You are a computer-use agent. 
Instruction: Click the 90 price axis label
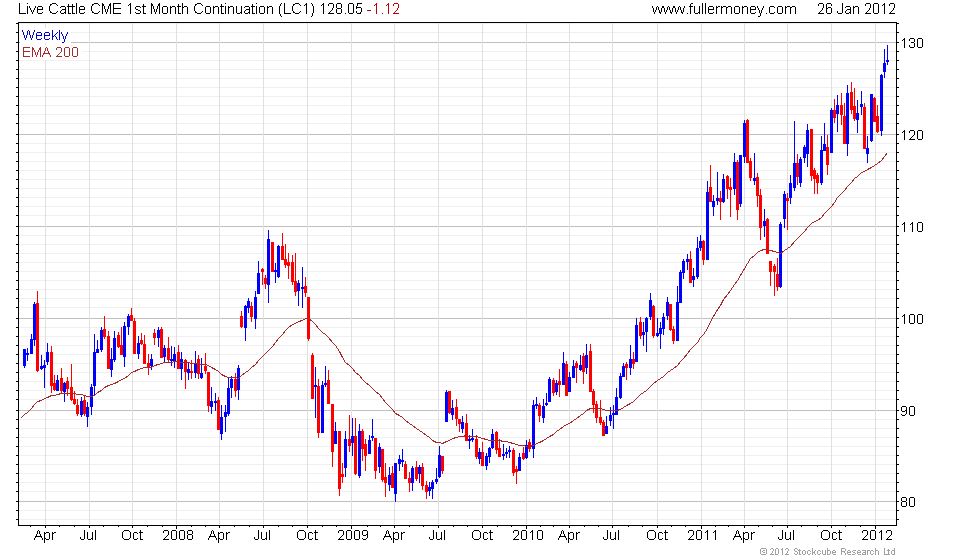click(908, 411)
